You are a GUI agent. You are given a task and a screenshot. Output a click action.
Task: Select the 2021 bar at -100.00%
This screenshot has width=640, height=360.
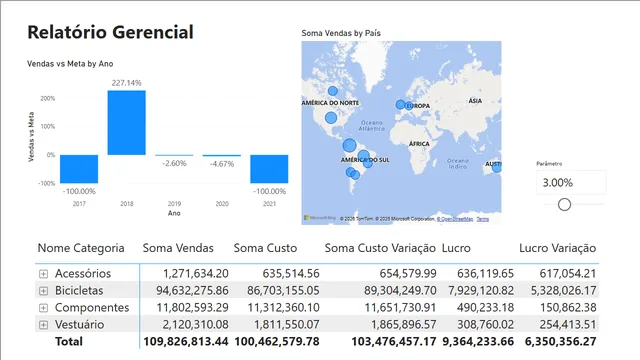click(269, 169)
